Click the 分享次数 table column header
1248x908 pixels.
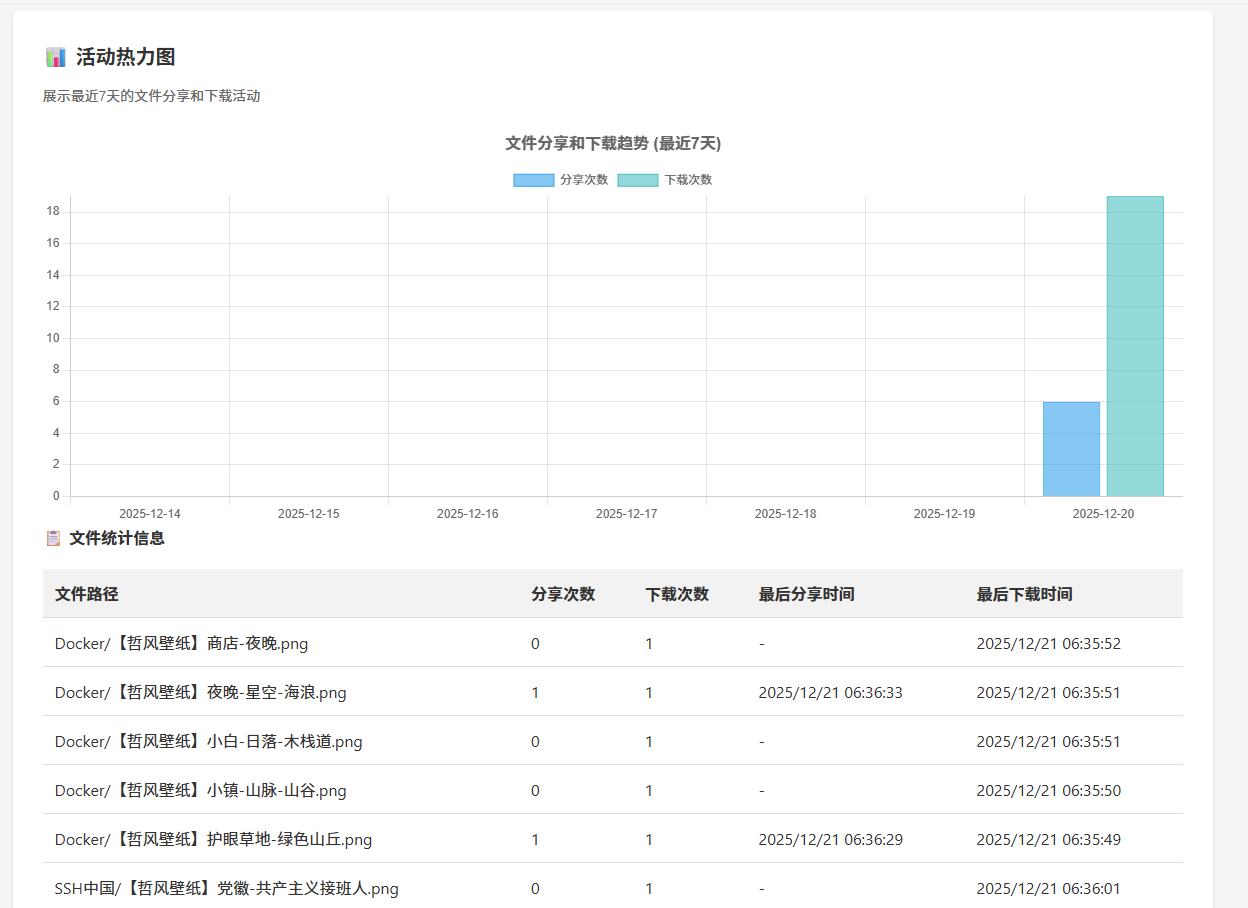pos(563,594)
